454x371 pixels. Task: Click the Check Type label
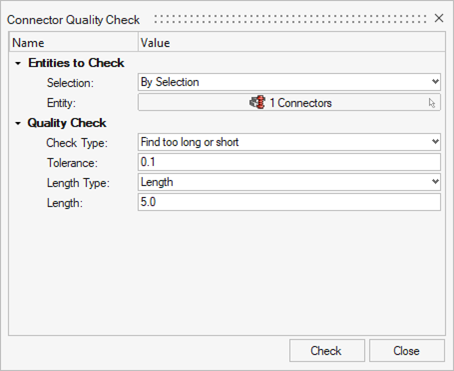[x=77, y=143]
